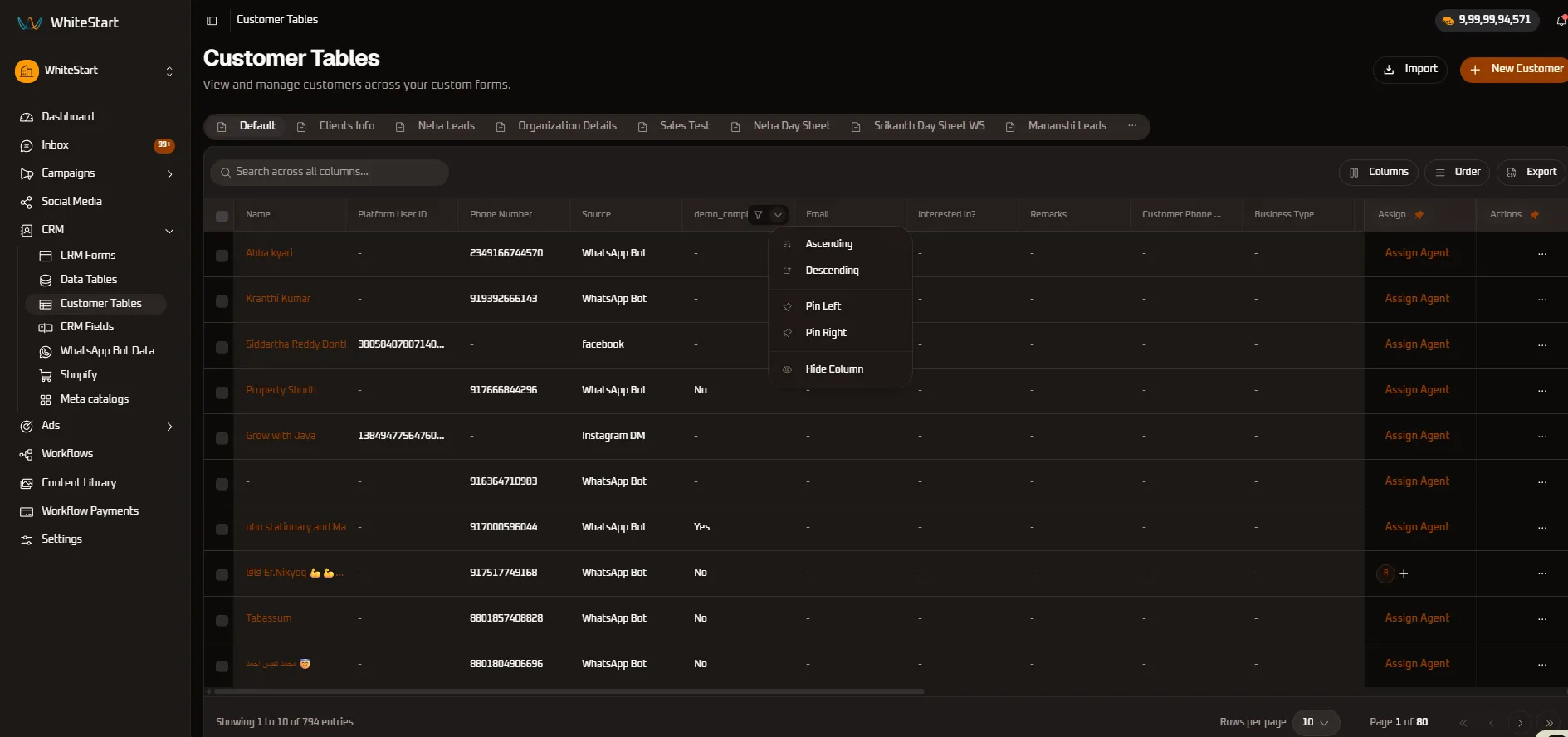Switch to the Neha Leads tab
Viewport: 1568px width, 737px height.
click(436, 126)
